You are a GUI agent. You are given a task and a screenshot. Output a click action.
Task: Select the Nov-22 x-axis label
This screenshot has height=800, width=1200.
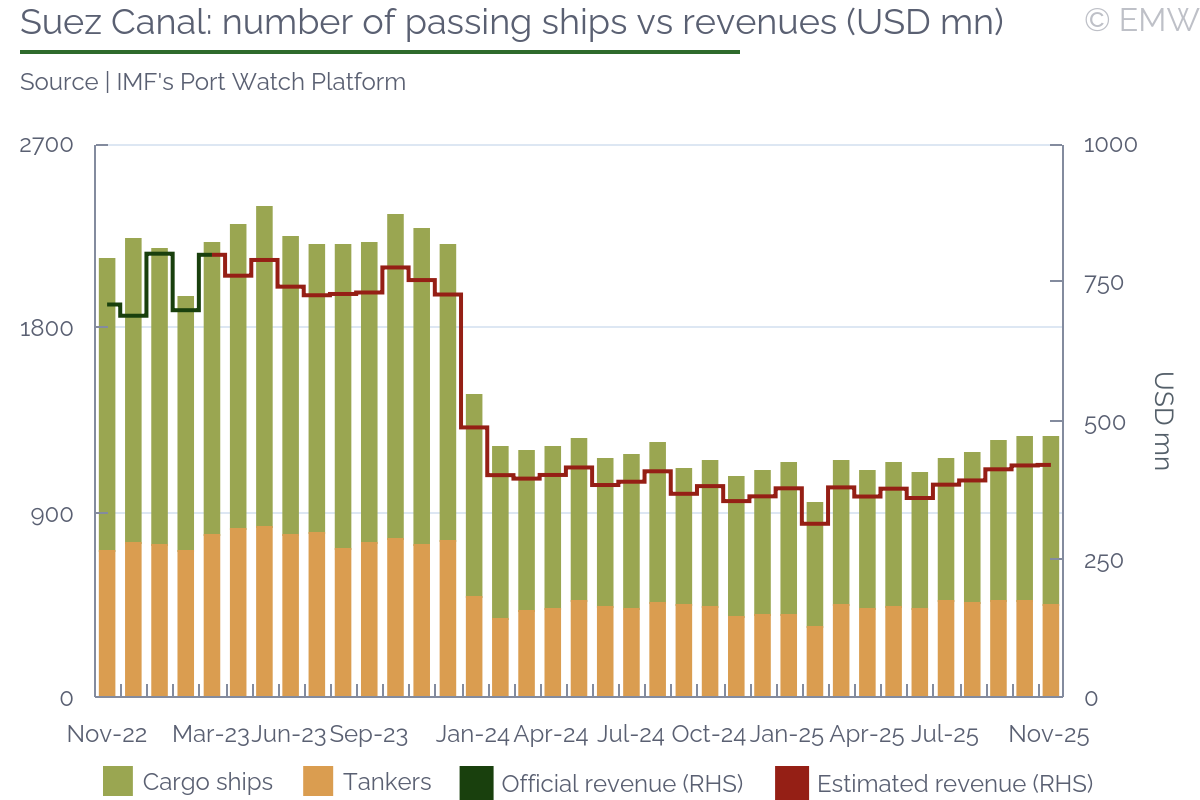(107, 735)
